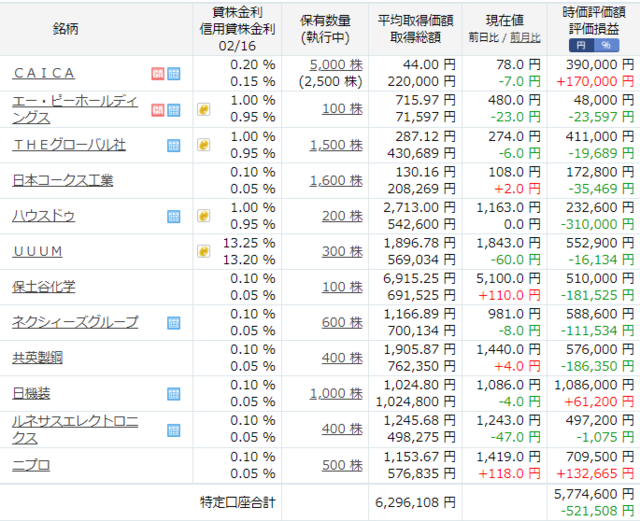Select the 銘柄 column header
The width and height of the screenshot is (640, 521).
coord(66,29)
